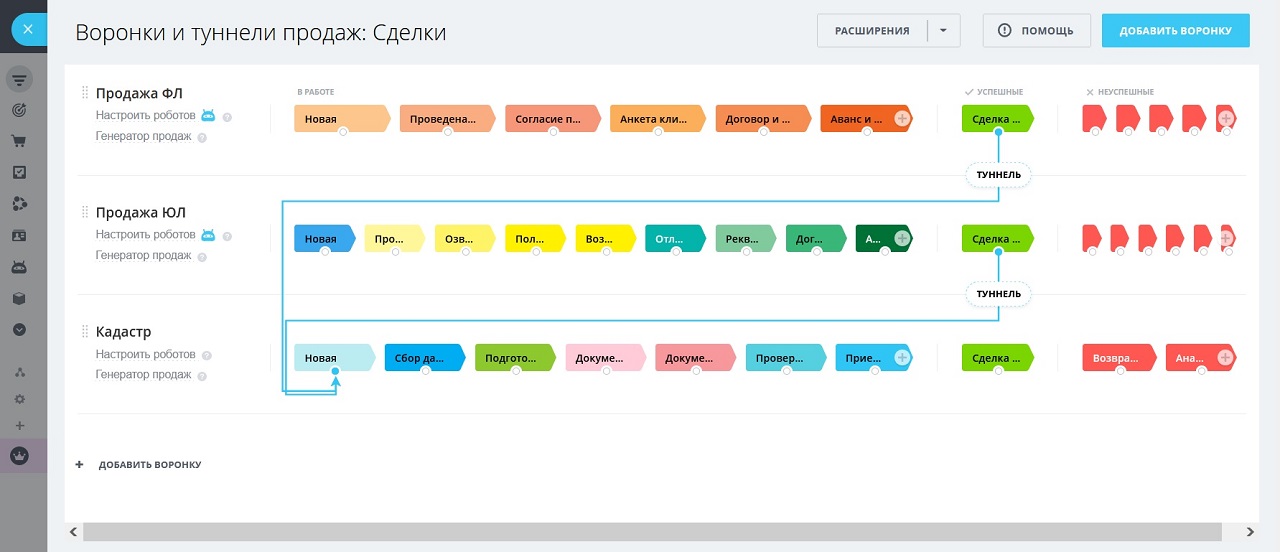Select the orange Новая stage in Продажа ФЛ
The width and height of the screenshot is (1280, 552).
click(342, 119)
